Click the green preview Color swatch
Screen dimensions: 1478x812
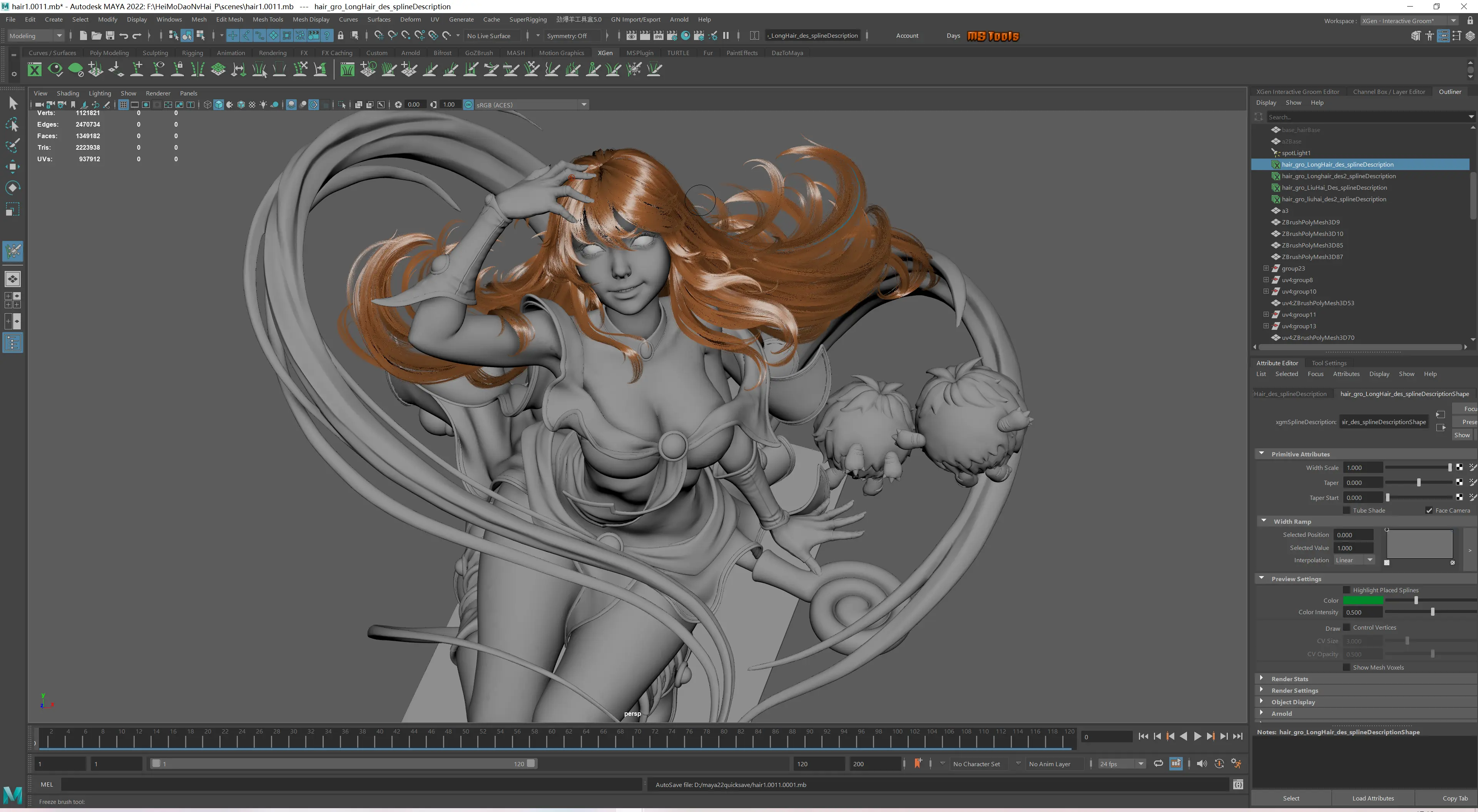point(1363,600)
